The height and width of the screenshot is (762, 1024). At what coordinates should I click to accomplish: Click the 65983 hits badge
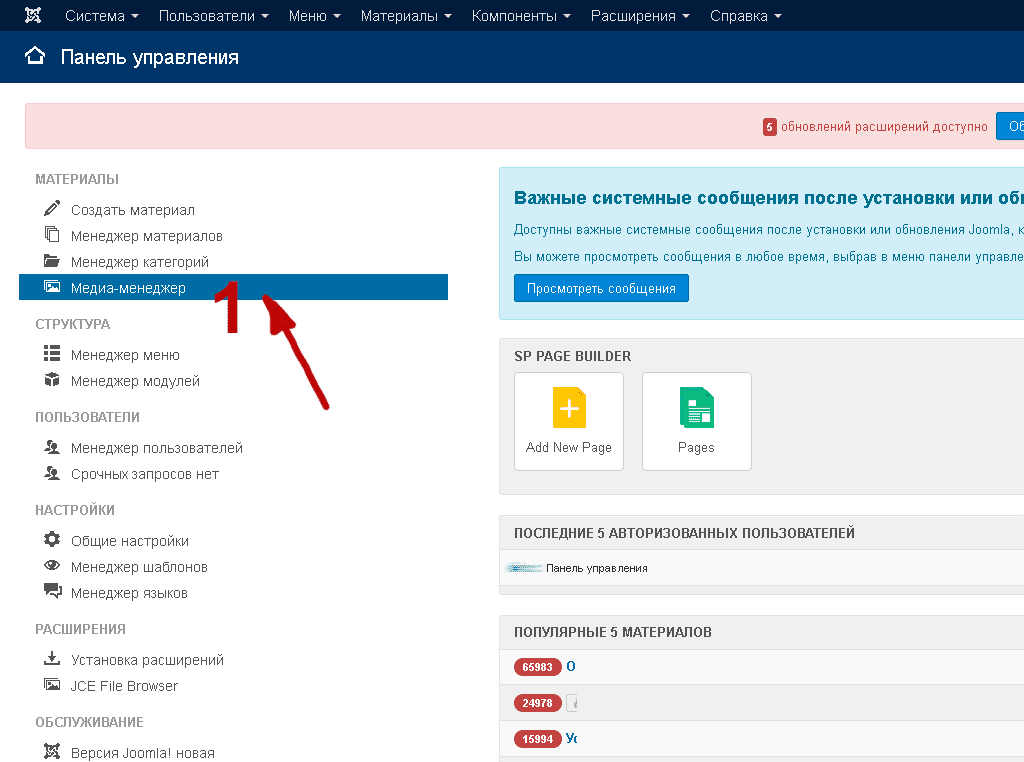pos(537,667)
